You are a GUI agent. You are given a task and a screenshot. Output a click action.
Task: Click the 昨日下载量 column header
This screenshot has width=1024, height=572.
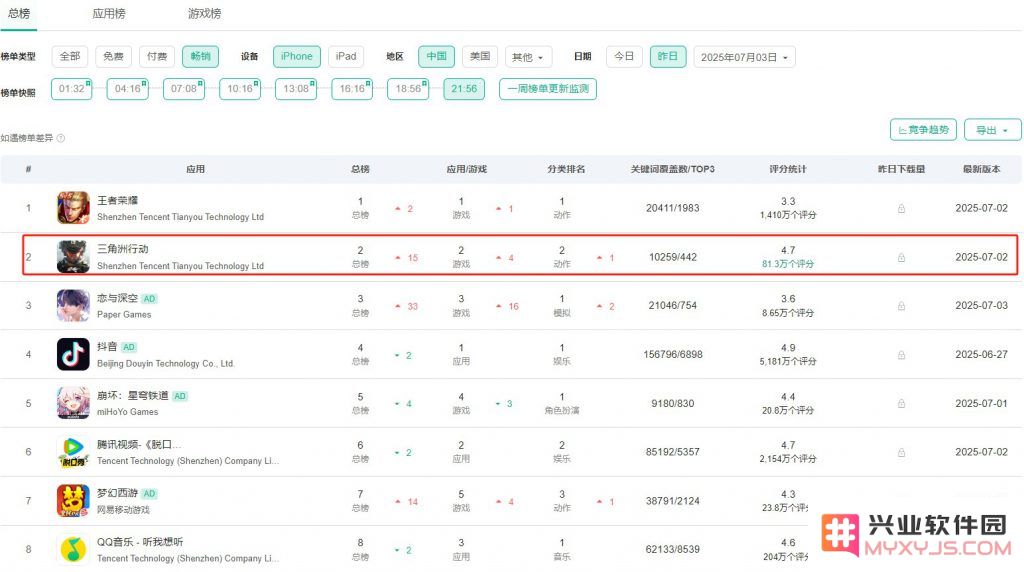pyautogui.click(x=901, y=169)
